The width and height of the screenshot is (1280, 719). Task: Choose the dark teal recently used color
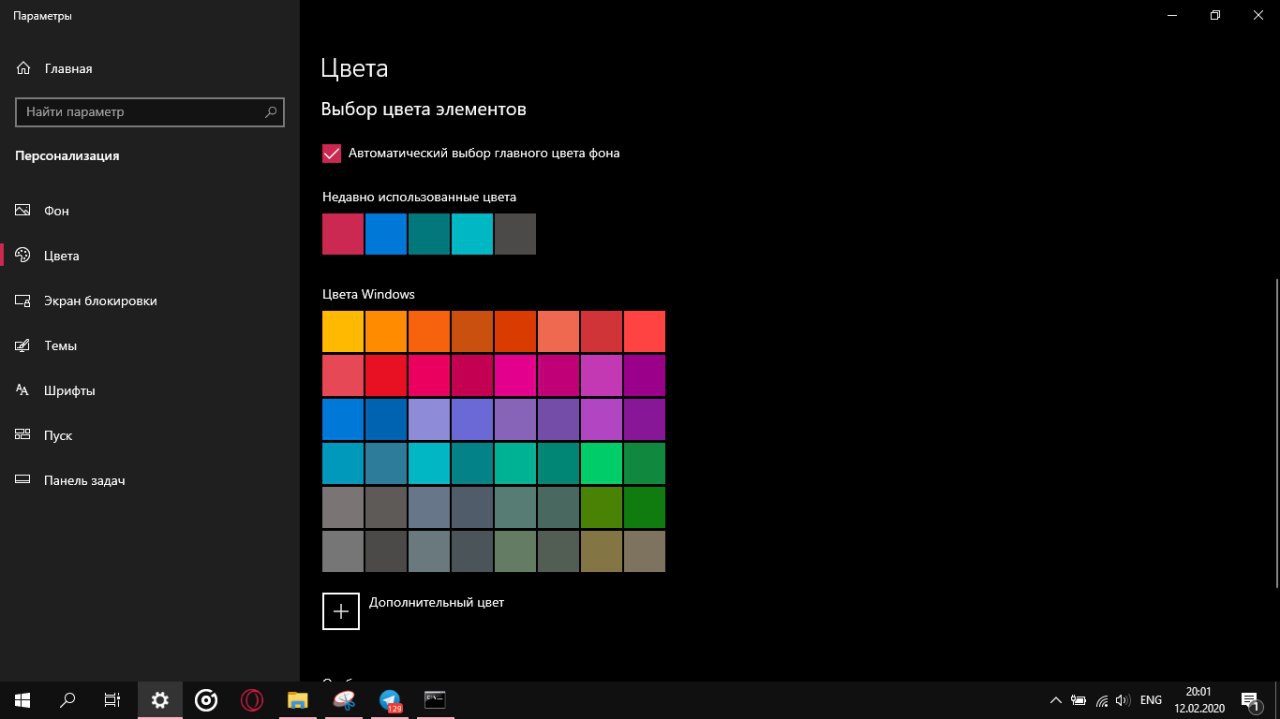(x=429, y=234)
